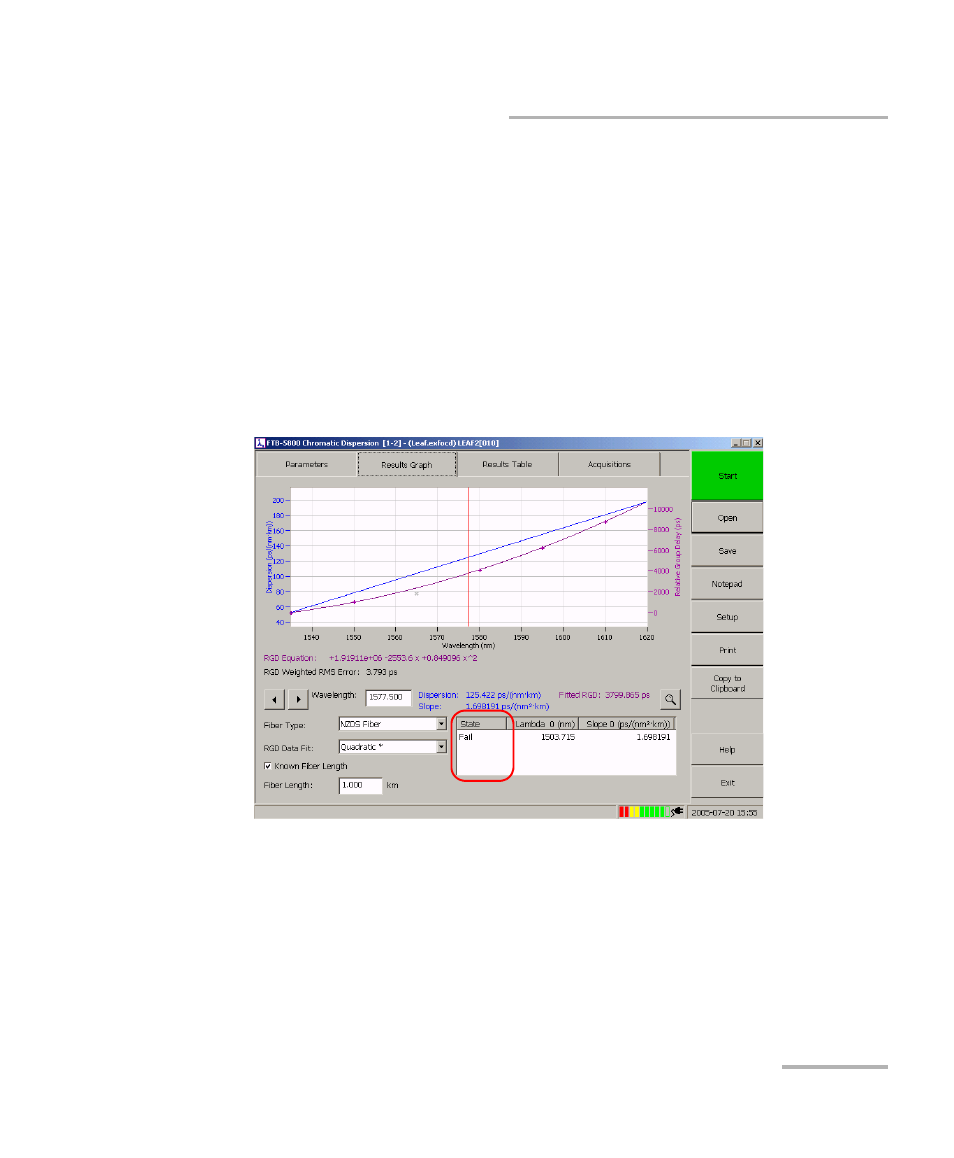
Task: Click the State column header
Action: point(481,724)
